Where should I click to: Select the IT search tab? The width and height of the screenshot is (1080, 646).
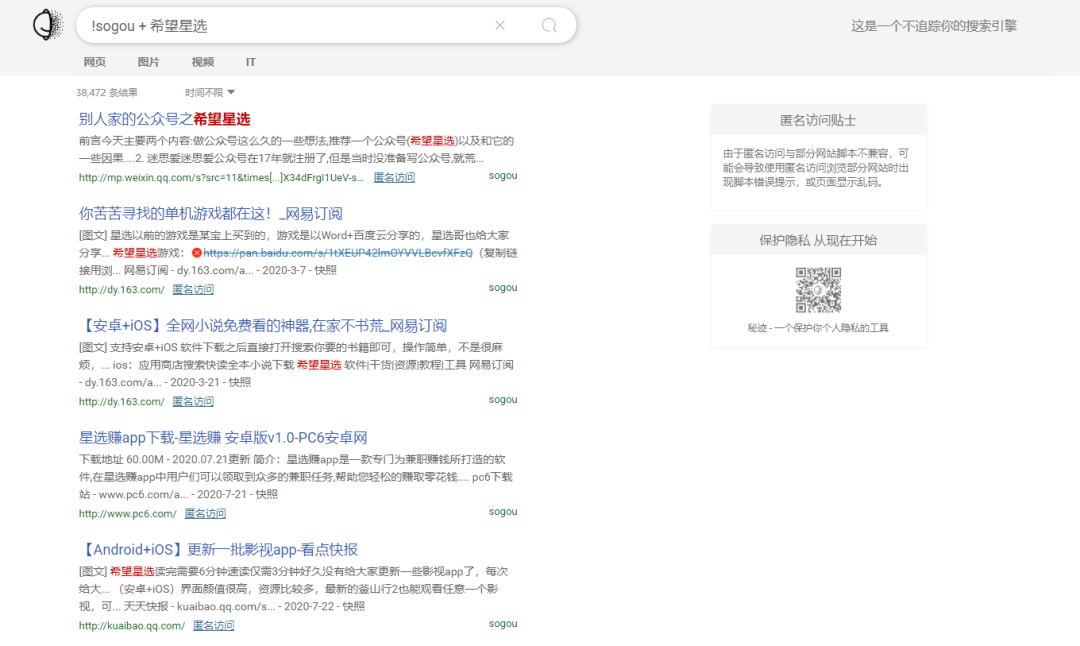[x=251, y=62]
